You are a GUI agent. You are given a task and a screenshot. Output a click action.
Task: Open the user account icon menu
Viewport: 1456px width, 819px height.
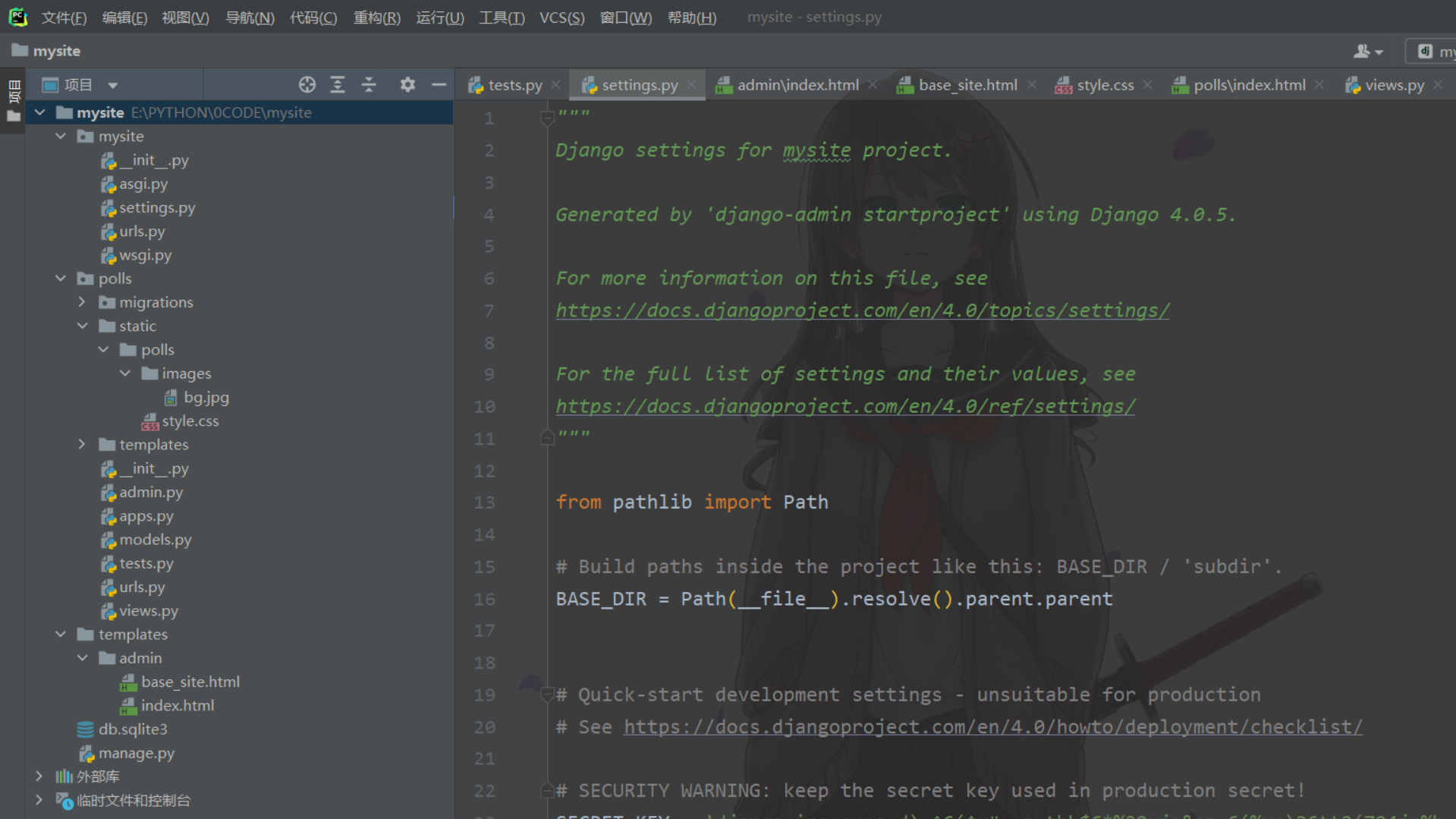click(x=1368, y=51)
